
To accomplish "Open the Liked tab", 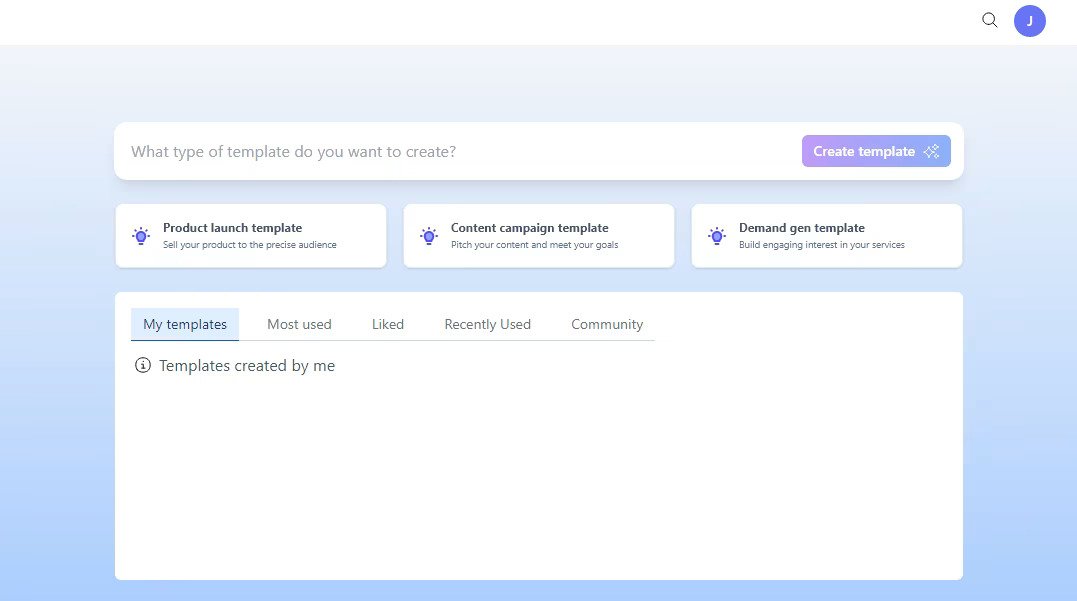I will coord(387,324).
